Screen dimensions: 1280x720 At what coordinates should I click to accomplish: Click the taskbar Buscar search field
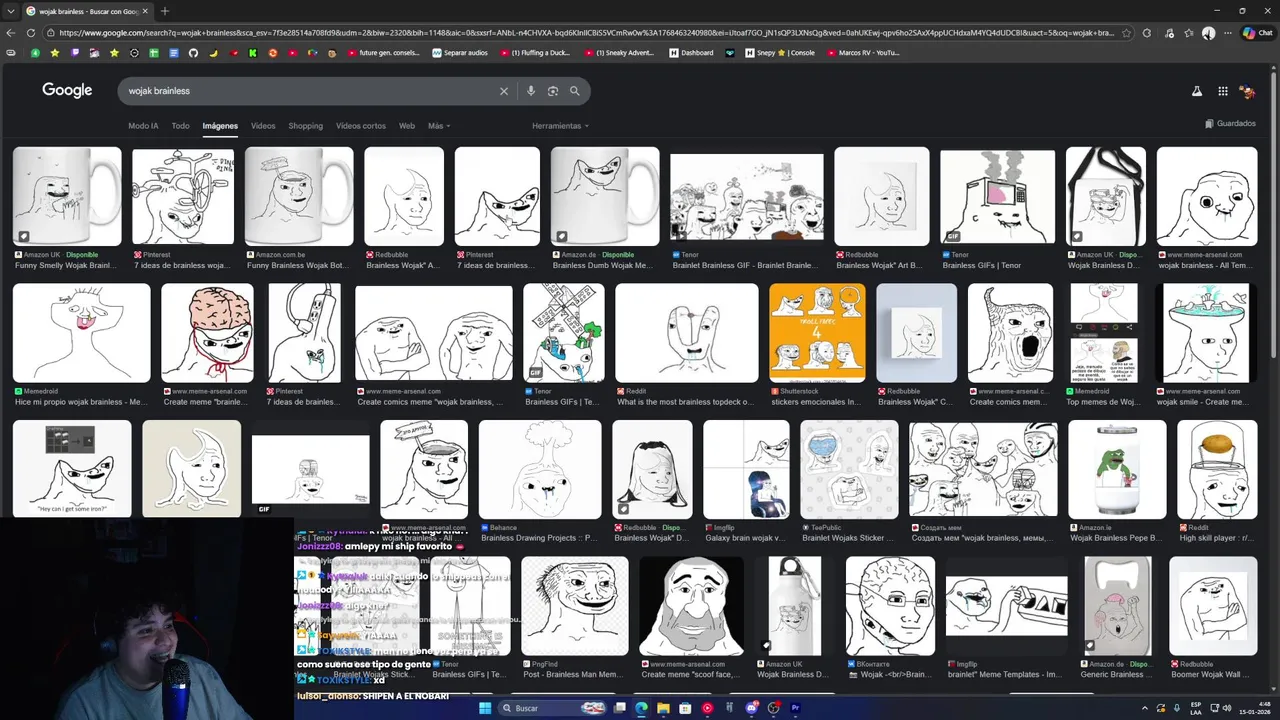[554, 708]
